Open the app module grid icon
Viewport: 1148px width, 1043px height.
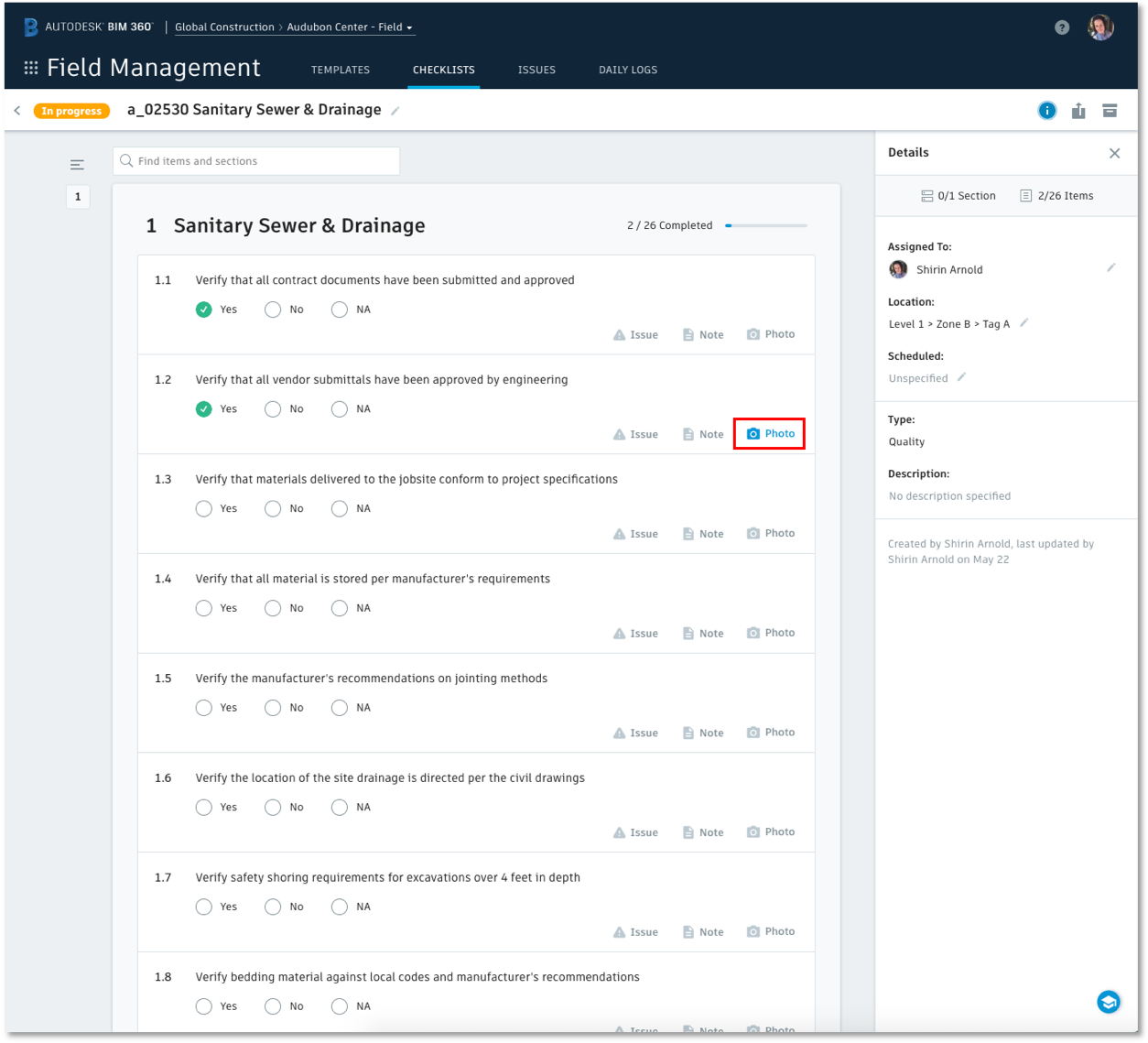30,69
